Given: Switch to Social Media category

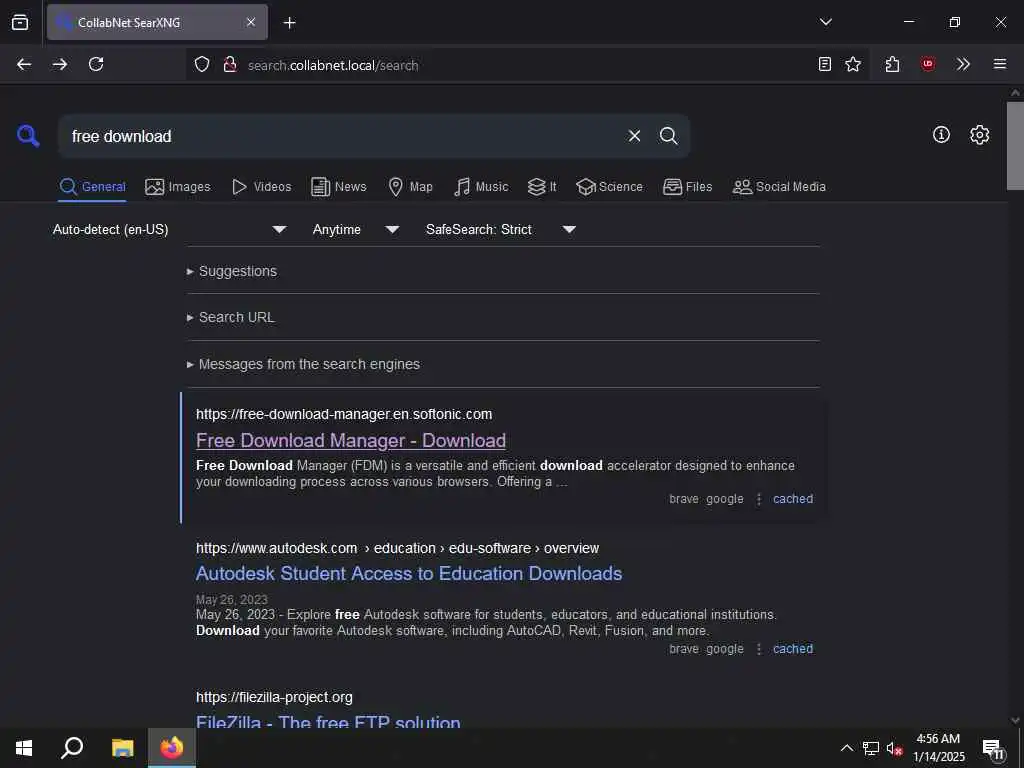Looking at the screenshot, I should [x=779, y=187].
